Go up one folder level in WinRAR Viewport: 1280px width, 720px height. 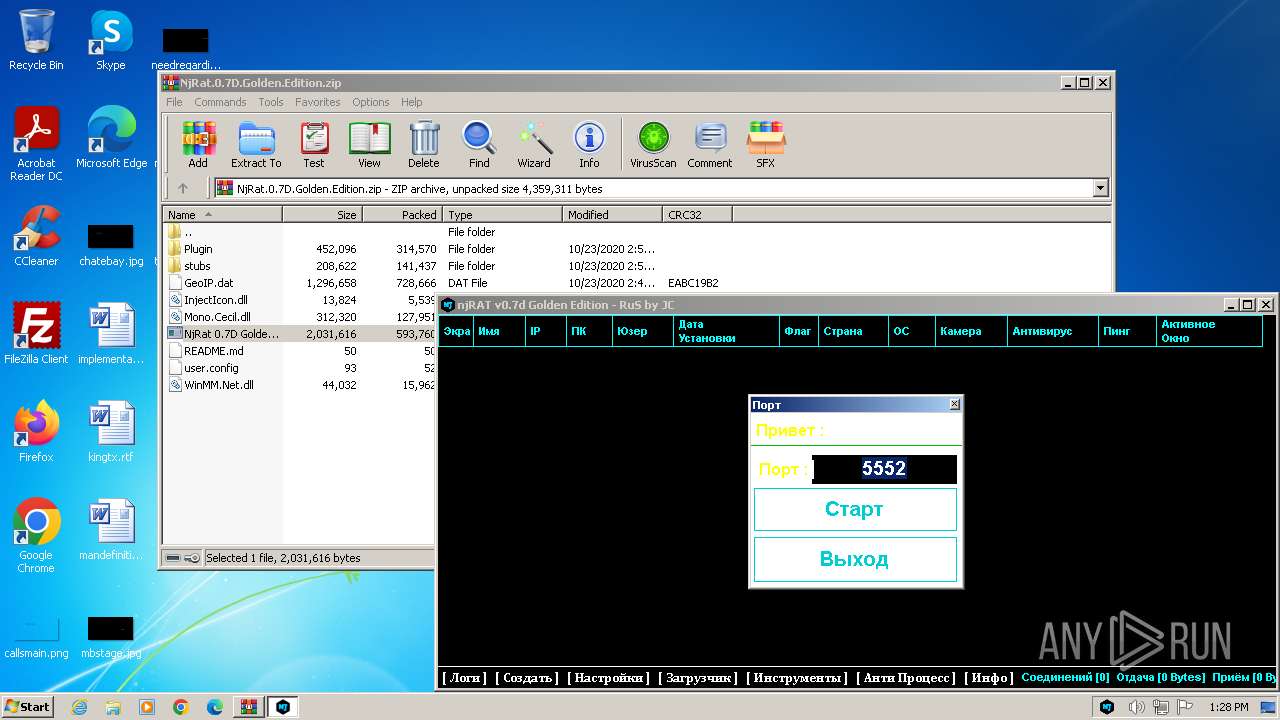click(182, 188)
